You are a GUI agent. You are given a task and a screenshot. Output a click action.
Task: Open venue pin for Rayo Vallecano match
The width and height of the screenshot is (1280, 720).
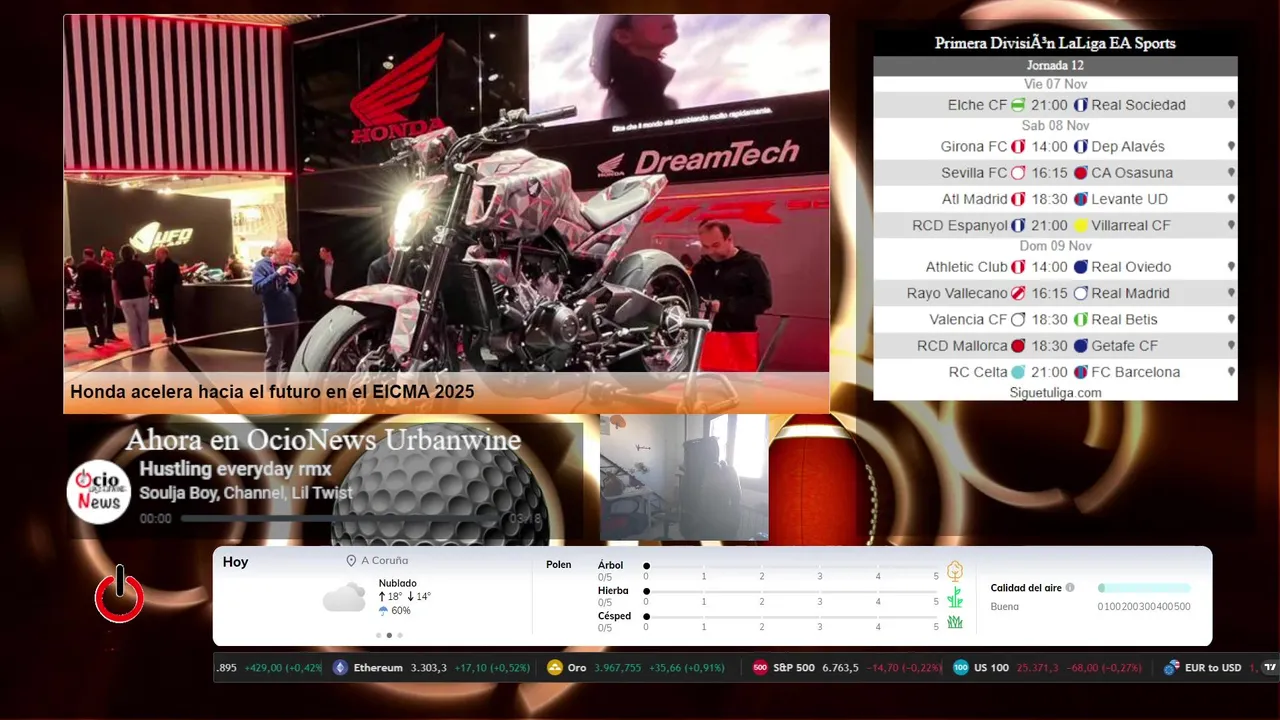(1231, 294)
